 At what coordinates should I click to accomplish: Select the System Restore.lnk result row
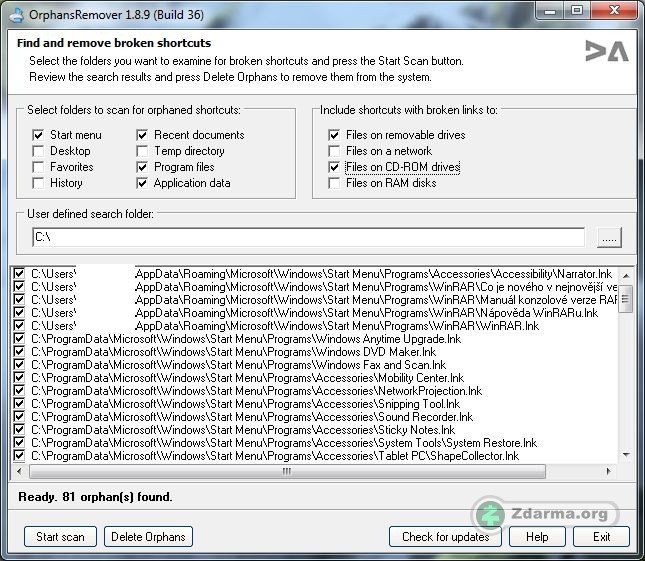pos(284,443)
